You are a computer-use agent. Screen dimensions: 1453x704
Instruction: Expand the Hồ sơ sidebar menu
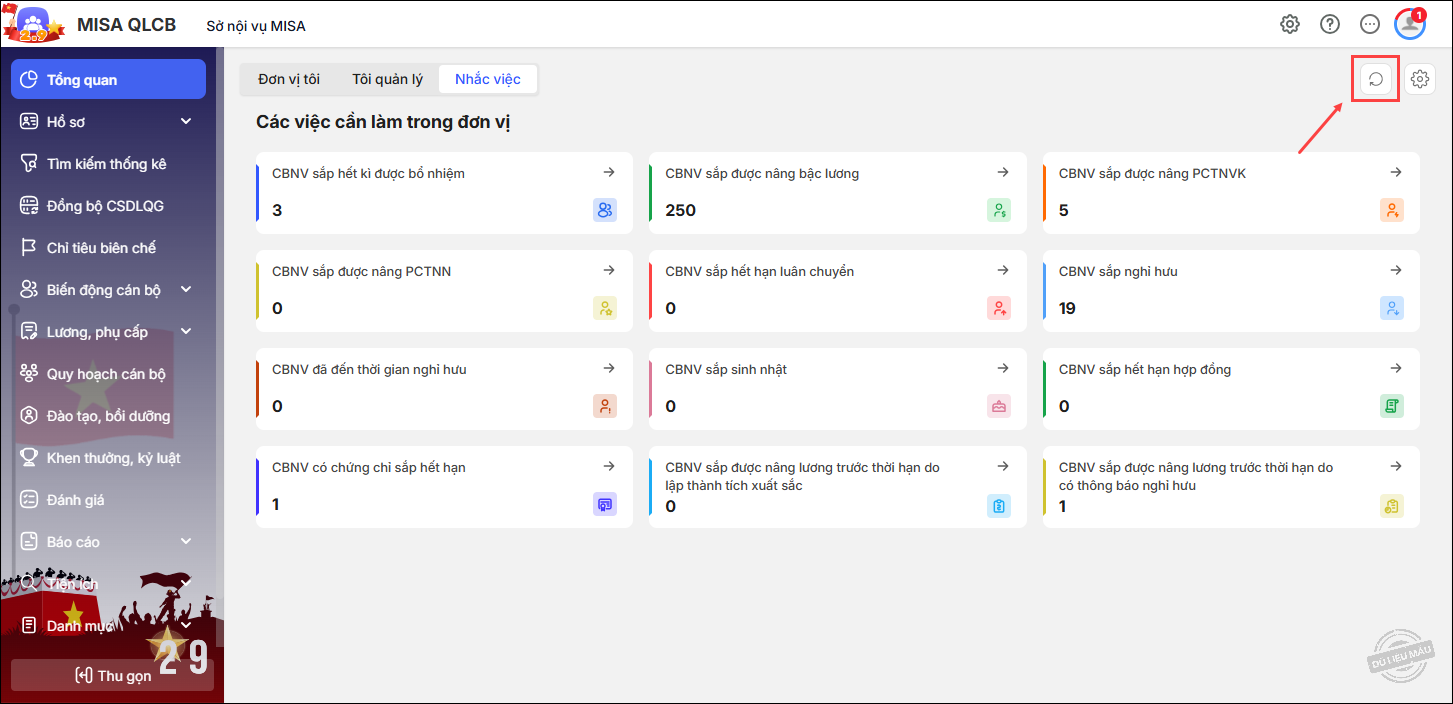point(185,122)
